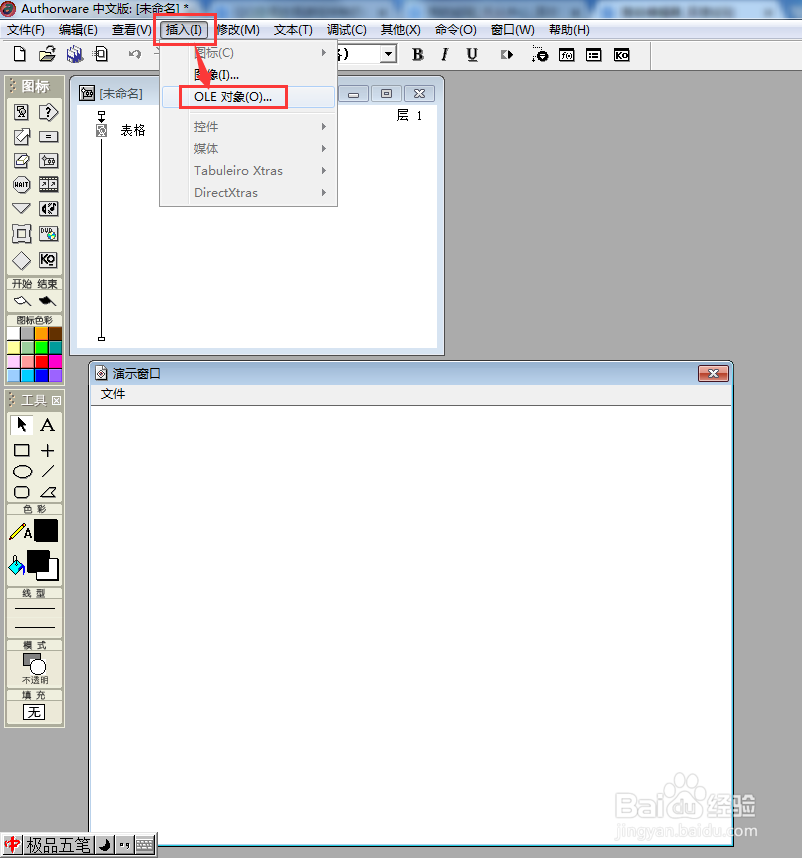
Task: Open the 模式 mode selector
Action: pyautogui.click(x=34, y=667)
